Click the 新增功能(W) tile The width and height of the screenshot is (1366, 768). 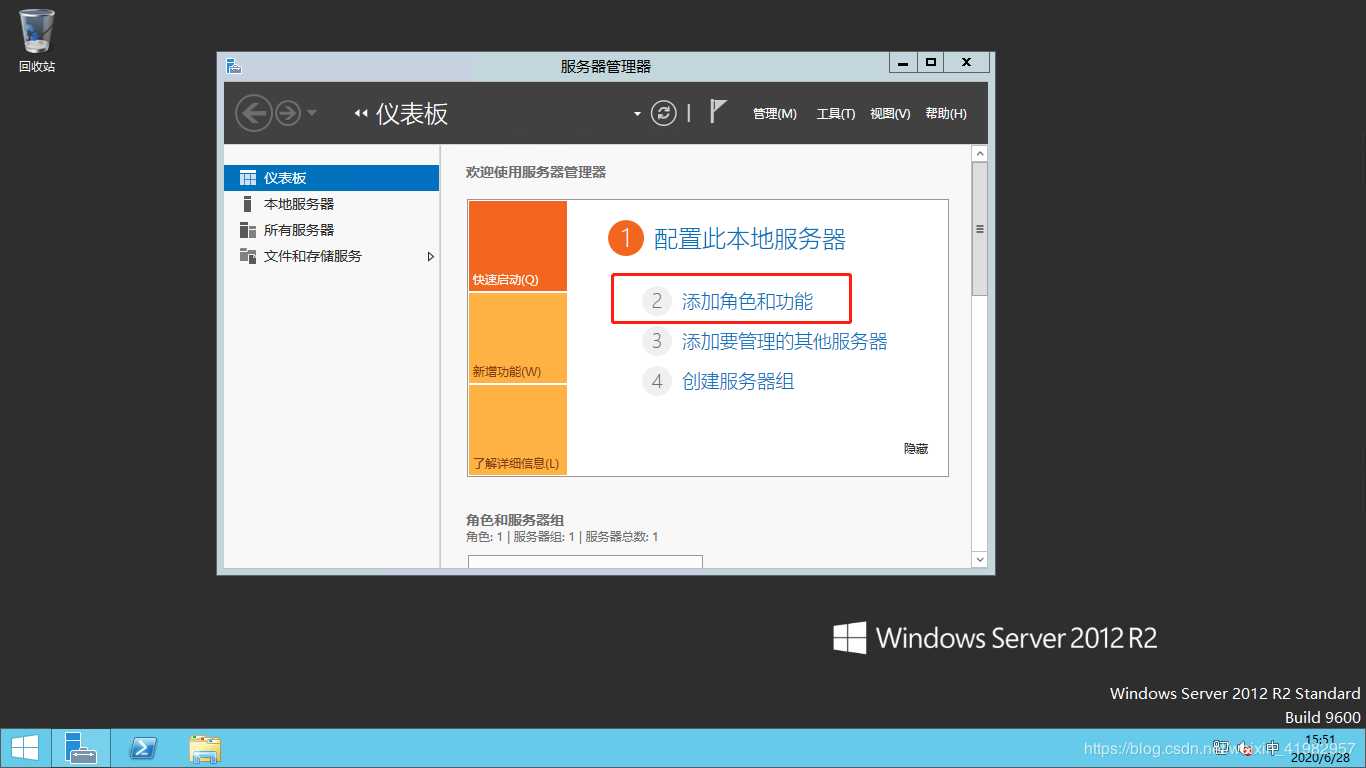click(517, 338)
